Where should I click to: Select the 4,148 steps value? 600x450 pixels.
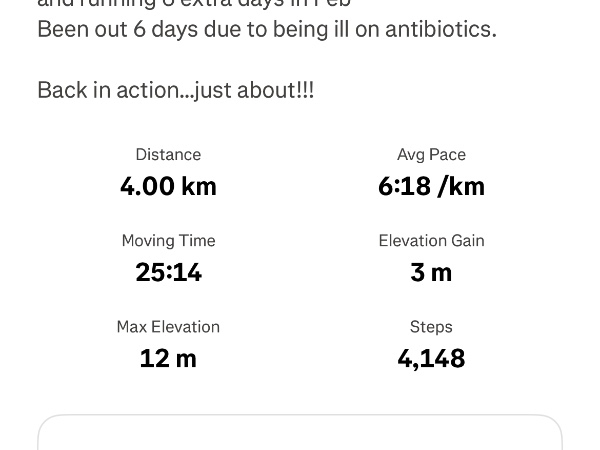tap(431, 358)
